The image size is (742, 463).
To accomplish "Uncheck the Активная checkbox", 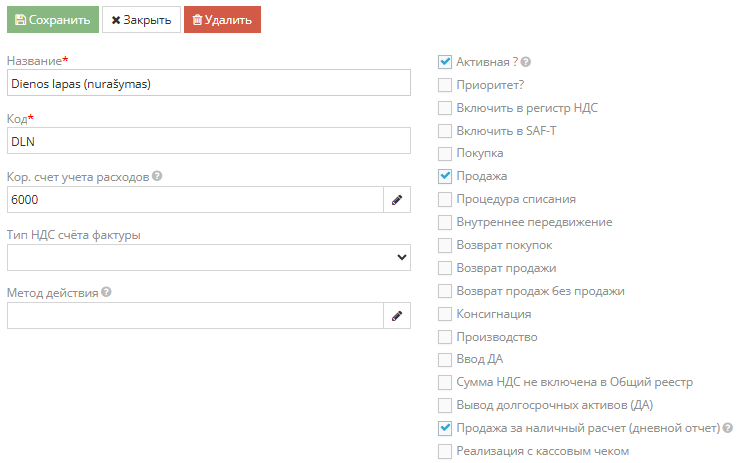I will click(x=445, y=62).
